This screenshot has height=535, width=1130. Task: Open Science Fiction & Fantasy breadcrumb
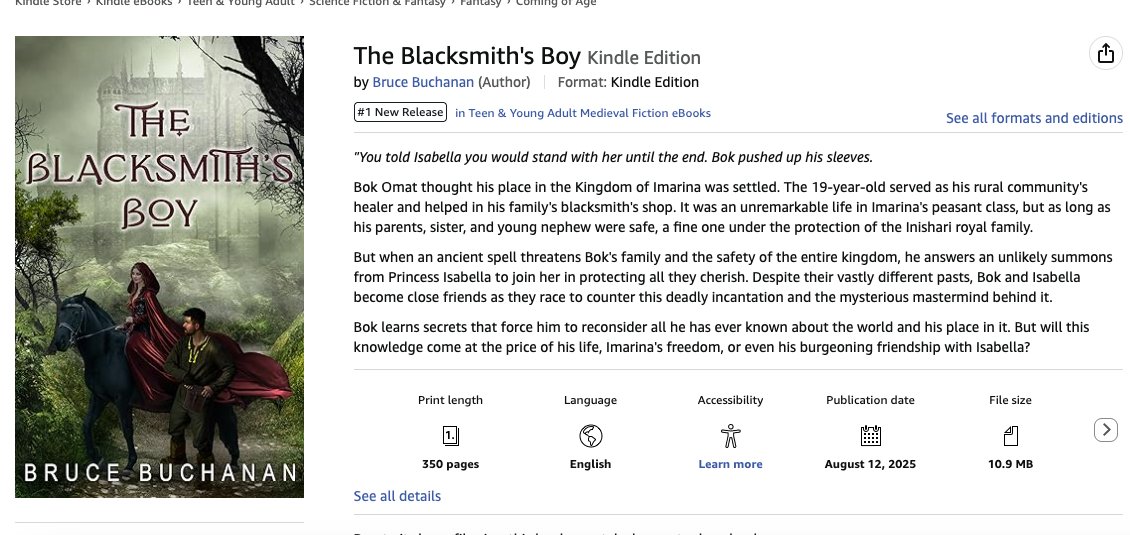[x=377, y=3]
